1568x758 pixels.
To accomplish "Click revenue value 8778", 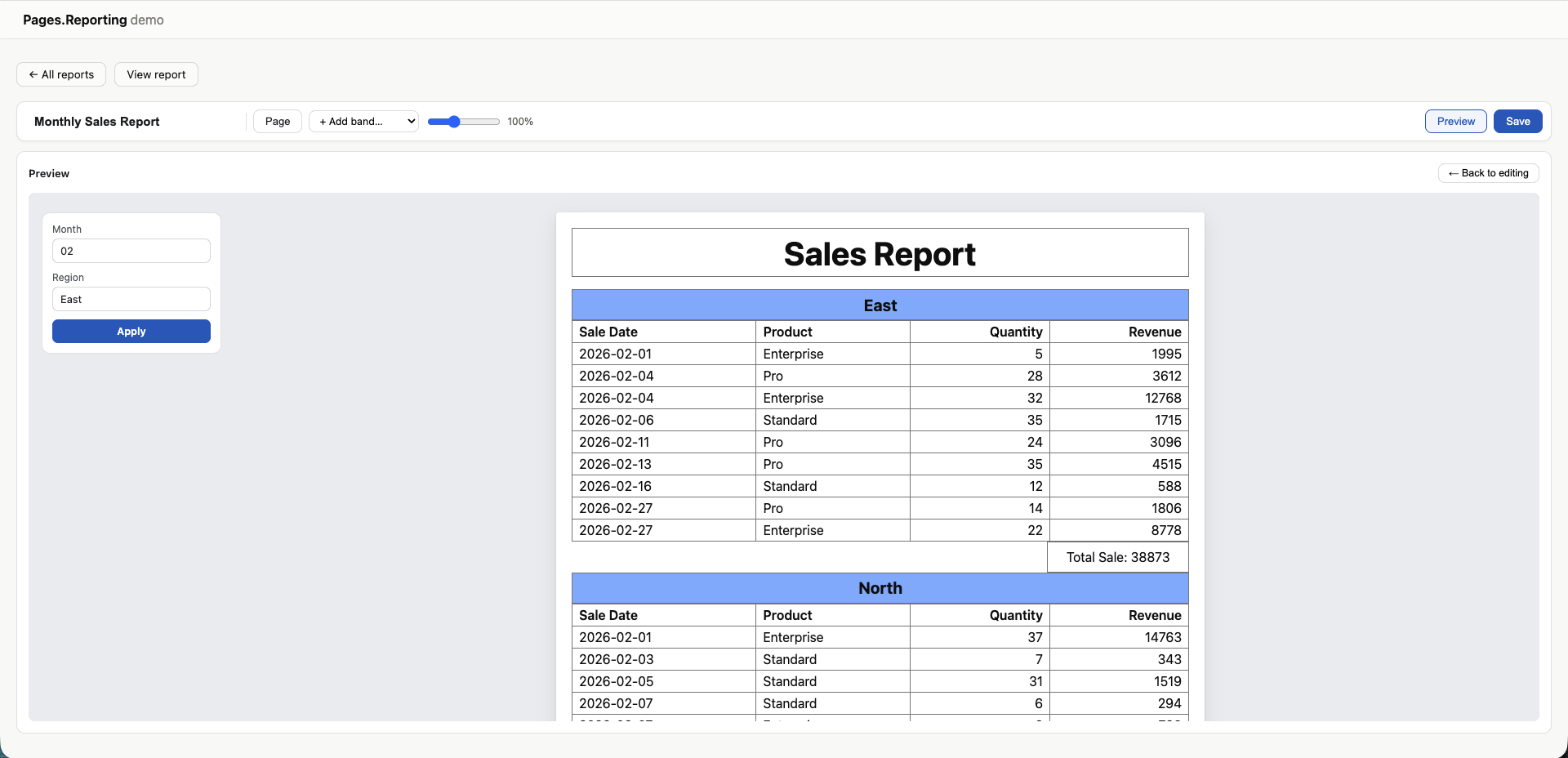I will 1119,530.
